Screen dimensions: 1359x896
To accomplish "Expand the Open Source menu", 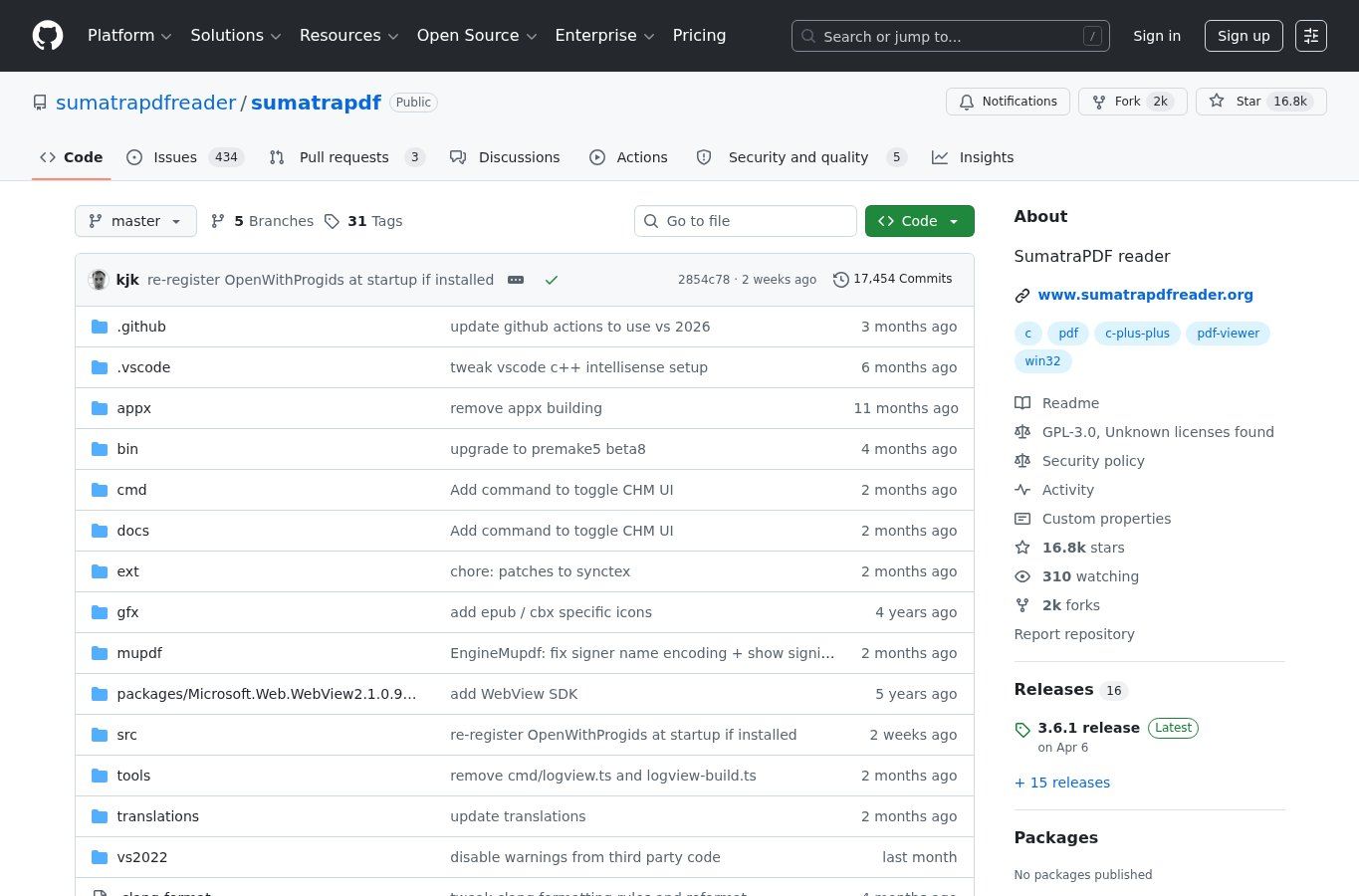I will (477, 36).
